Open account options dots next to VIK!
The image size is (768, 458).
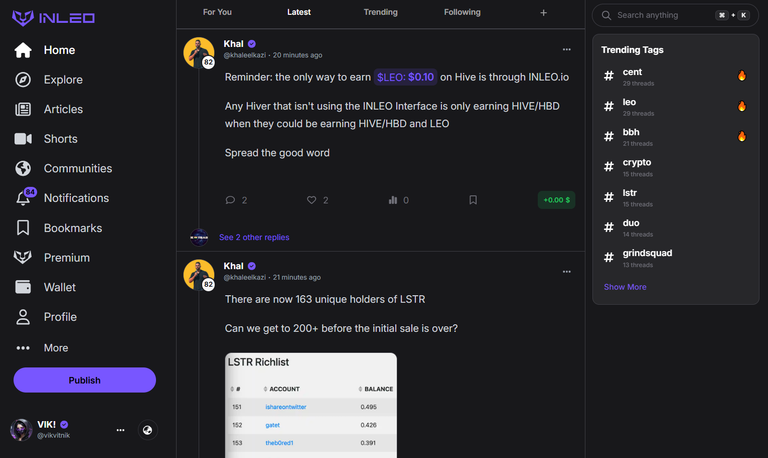[120, 430]
